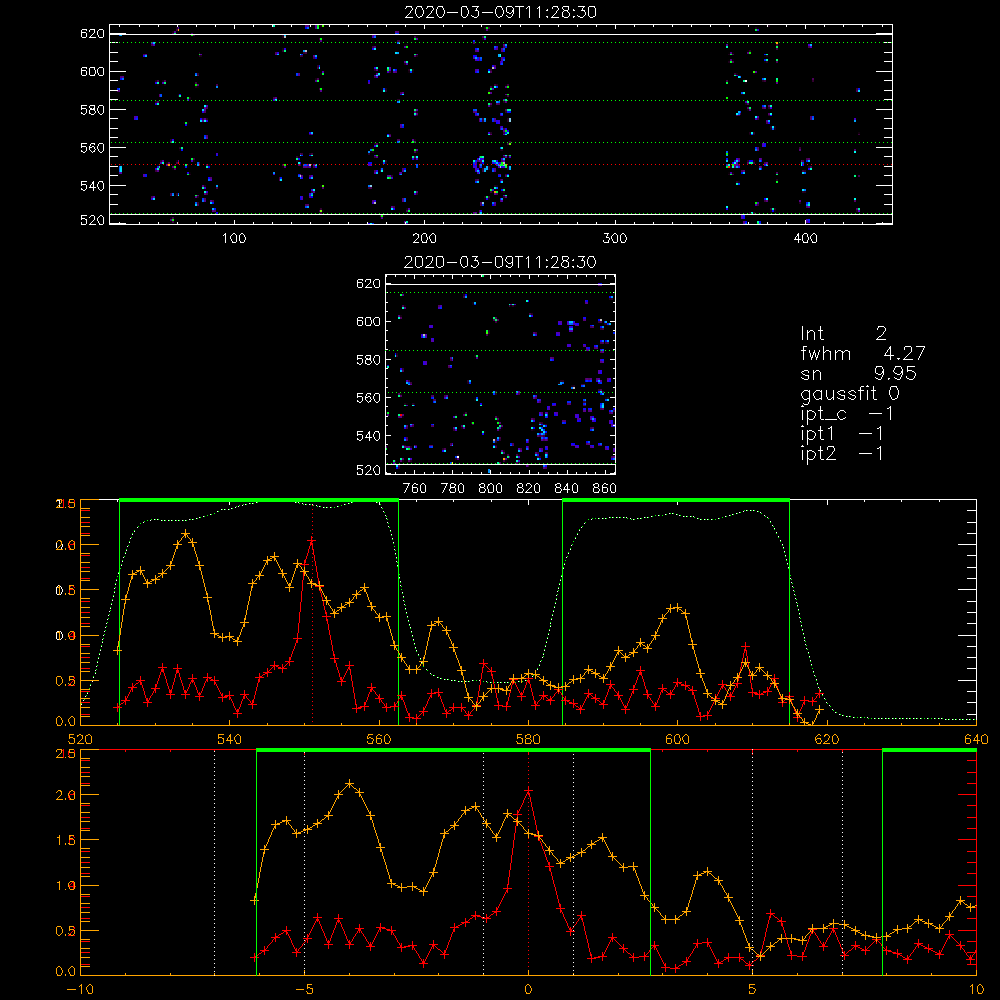Click y-axis label 560 of middle image
This screenshot has height=1000, width=1000.
(369, 397)
